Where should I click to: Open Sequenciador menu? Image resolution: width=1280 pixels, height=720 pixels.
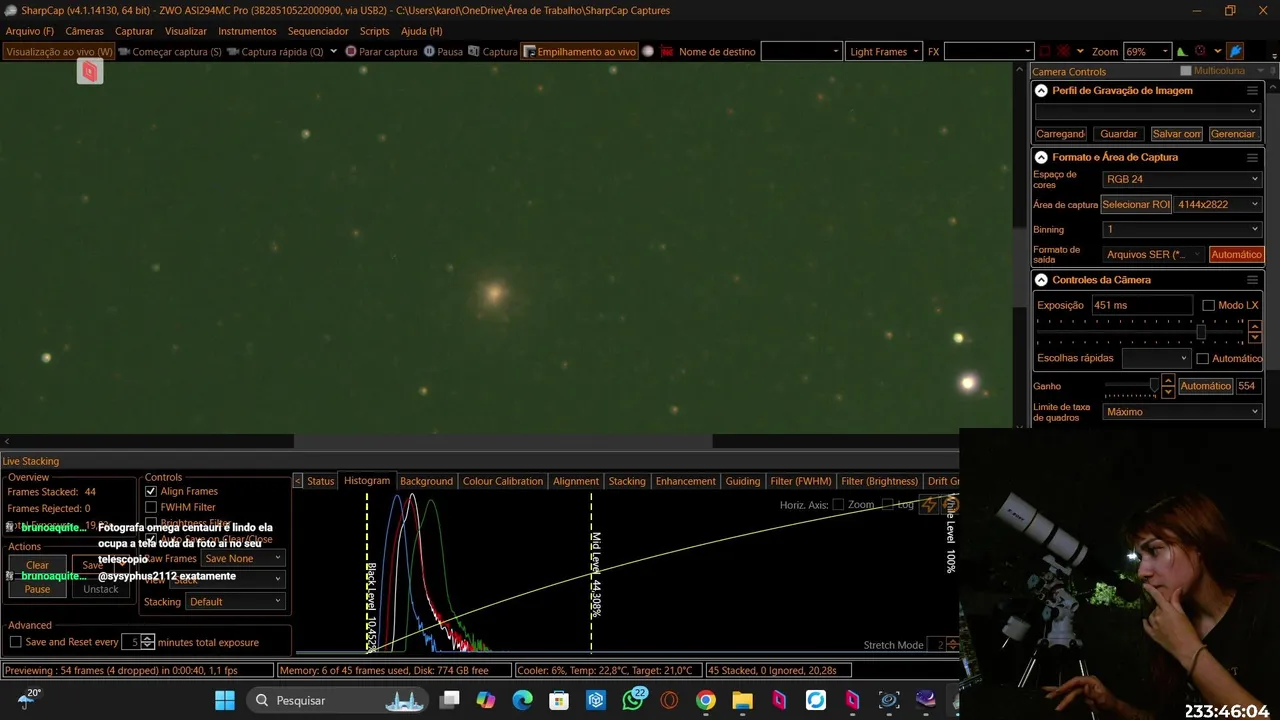tap(318, 31)
